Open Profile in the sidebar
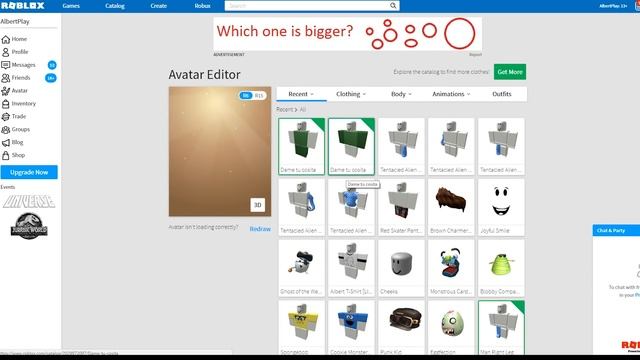This screenshot has height=360, width=640. 15,52
